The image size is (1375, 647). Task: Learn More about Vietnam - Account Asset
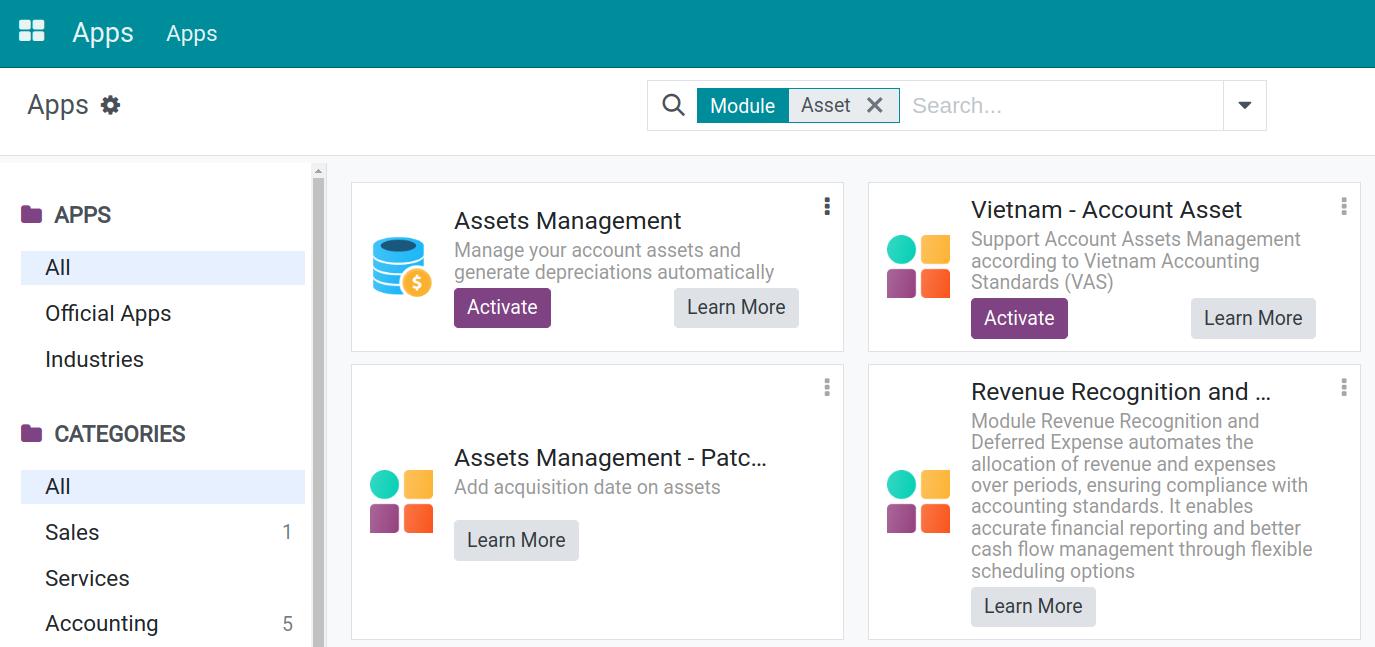point(1253,319)
